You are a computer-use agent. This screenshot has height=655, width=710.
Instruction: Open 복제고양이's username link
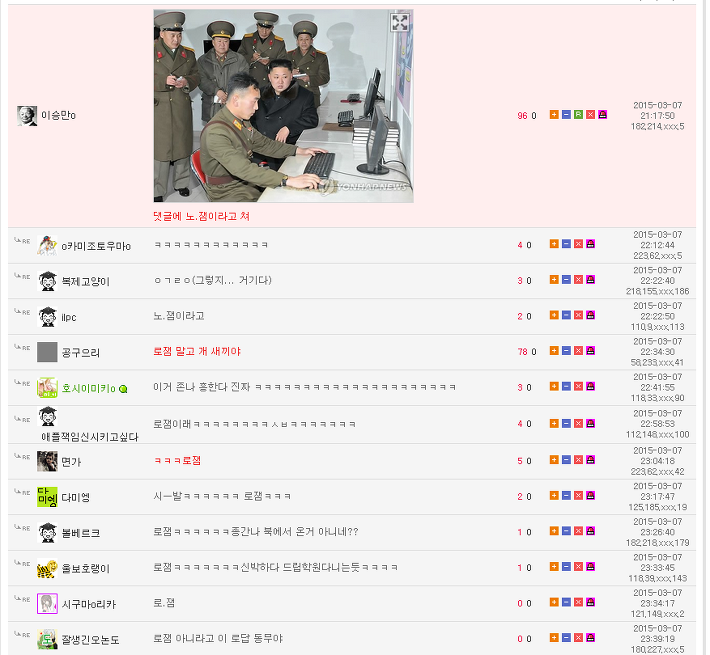pyautogui.click(x=86, y=282)
